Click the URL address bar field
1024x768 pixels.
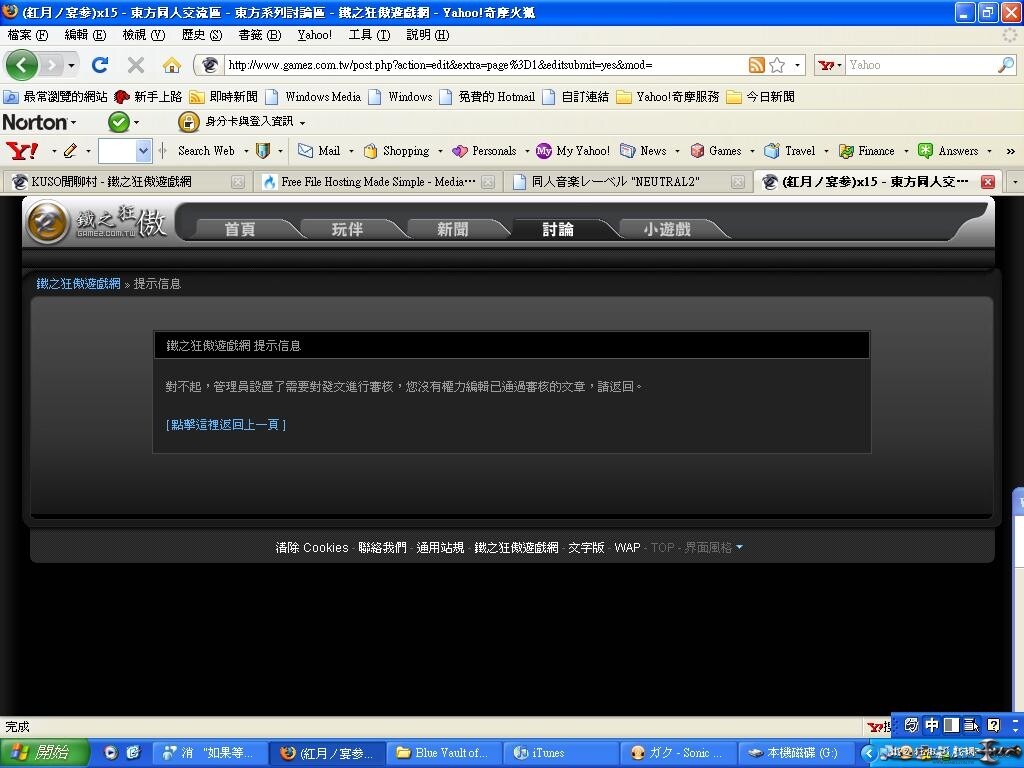pos(480,65)
